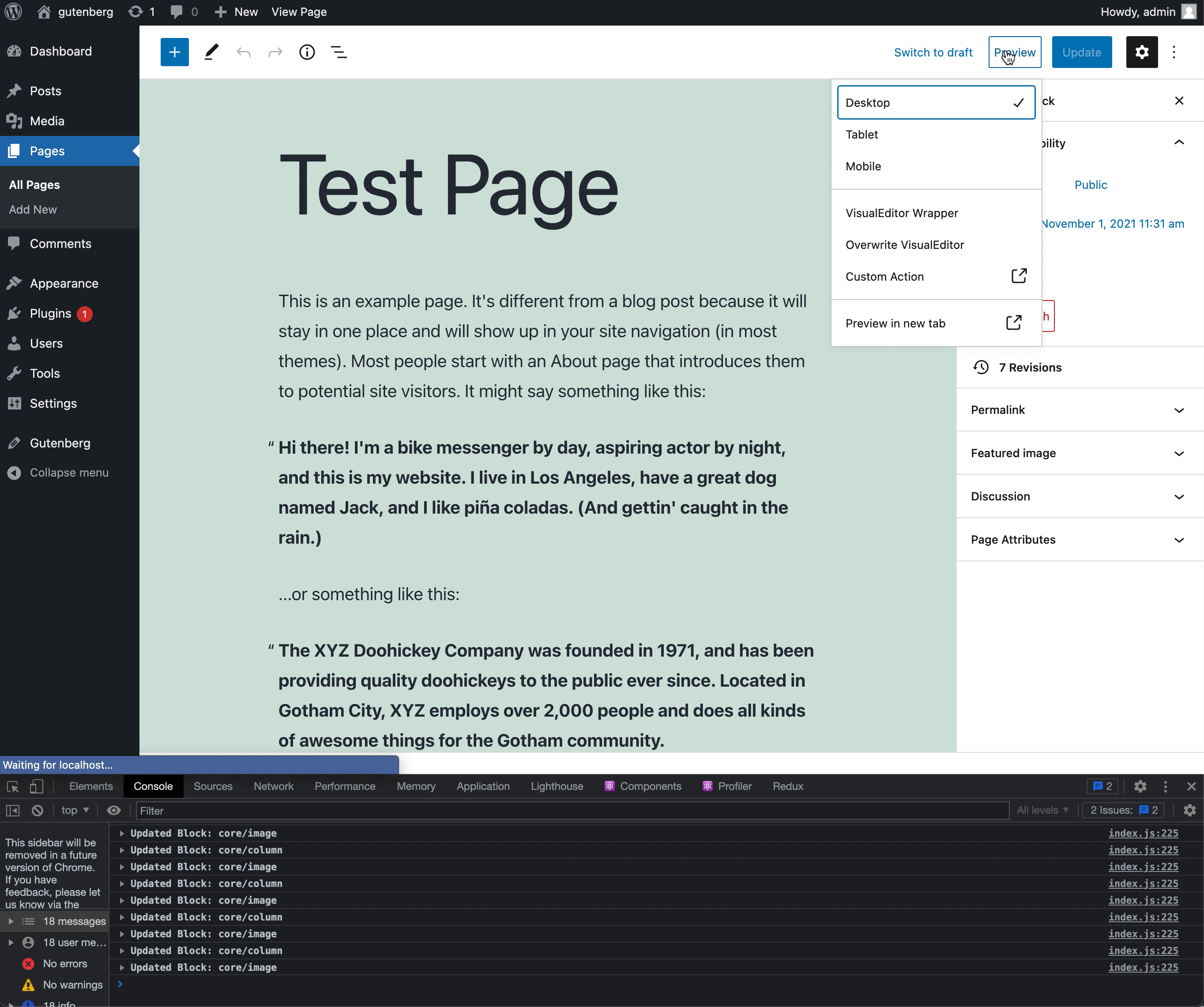Select Desktop preview option

click(x=936, y=102)
